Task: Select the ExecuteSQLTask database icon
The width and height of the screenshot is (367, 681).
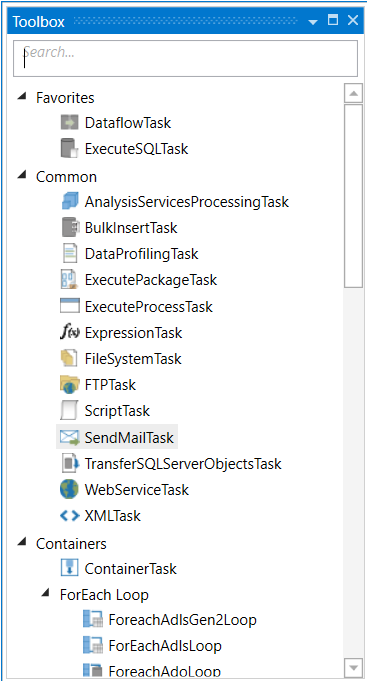Action: (x=69, y=149)
